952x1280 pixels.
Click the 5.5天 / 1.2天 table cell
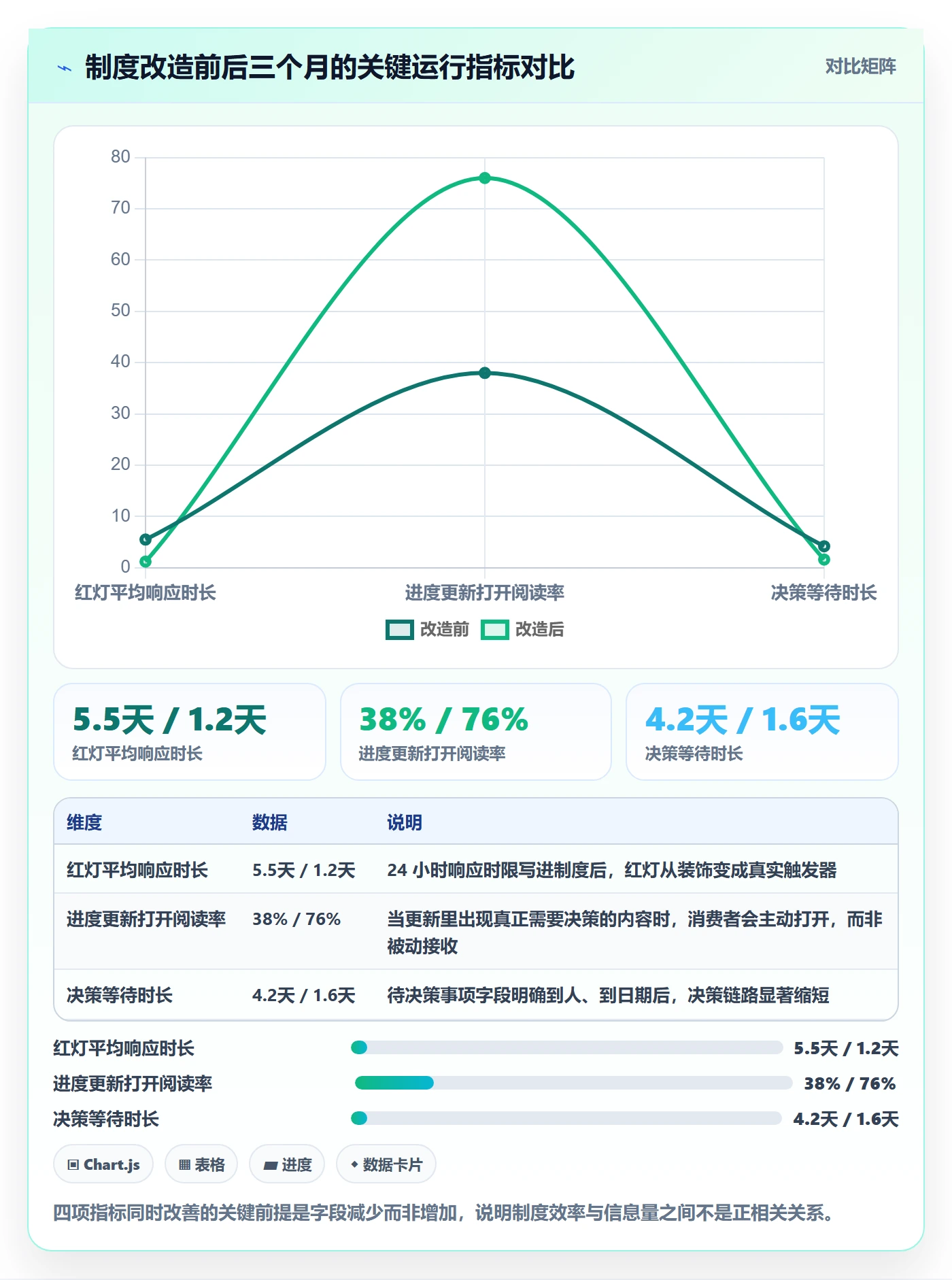pos(304,870)
